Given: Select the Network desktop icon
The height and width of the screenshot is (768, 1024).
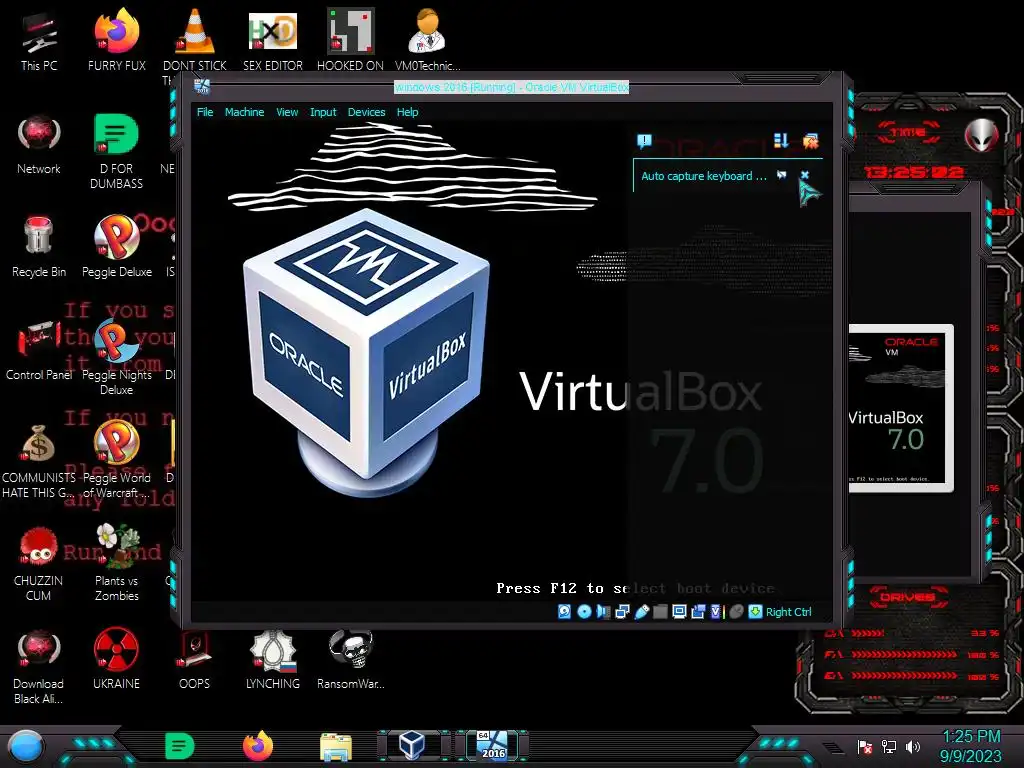Looking at the screenshot, I should coord(39,145).
